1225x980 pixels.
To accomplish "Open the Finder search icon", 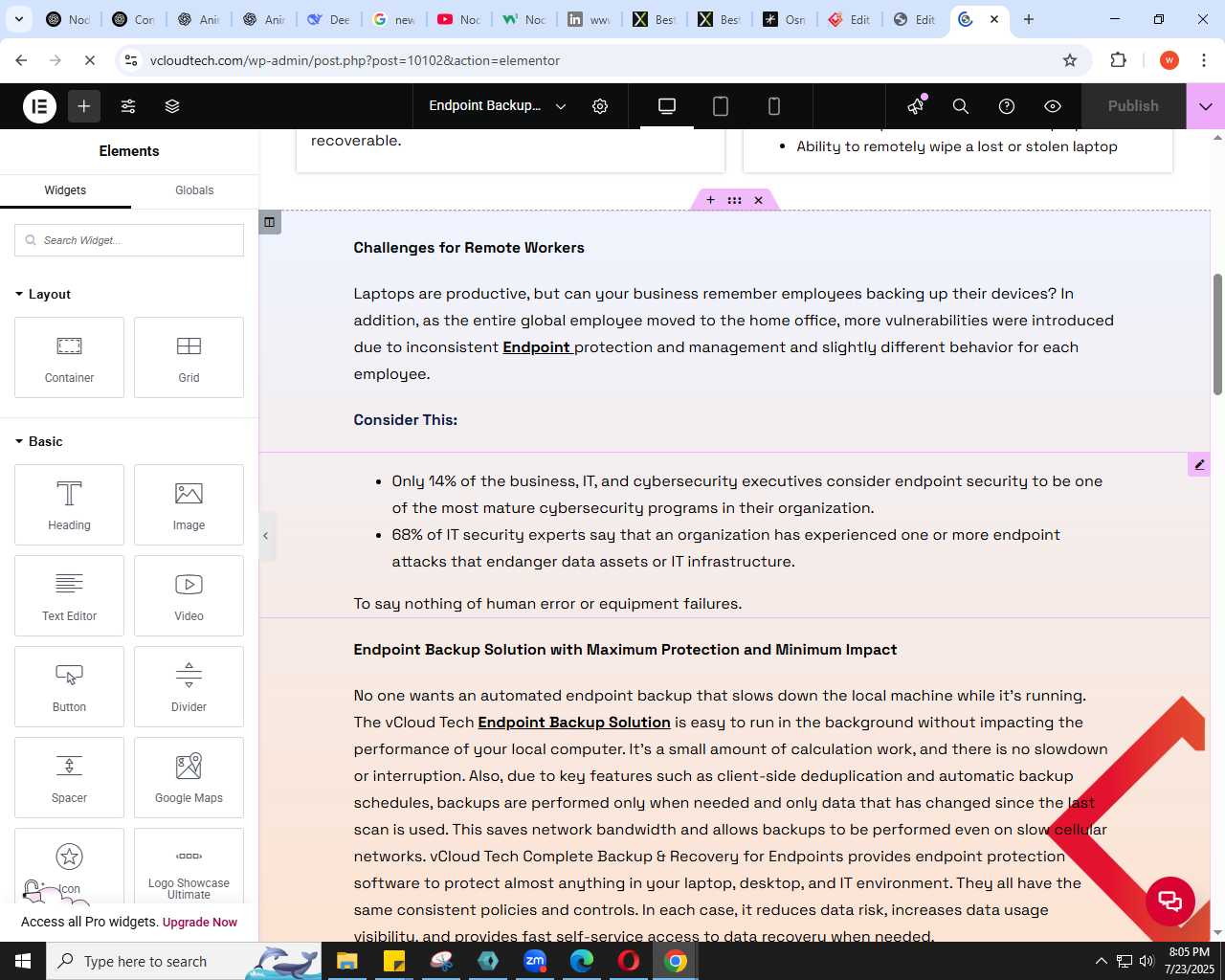I will point(961,106).
